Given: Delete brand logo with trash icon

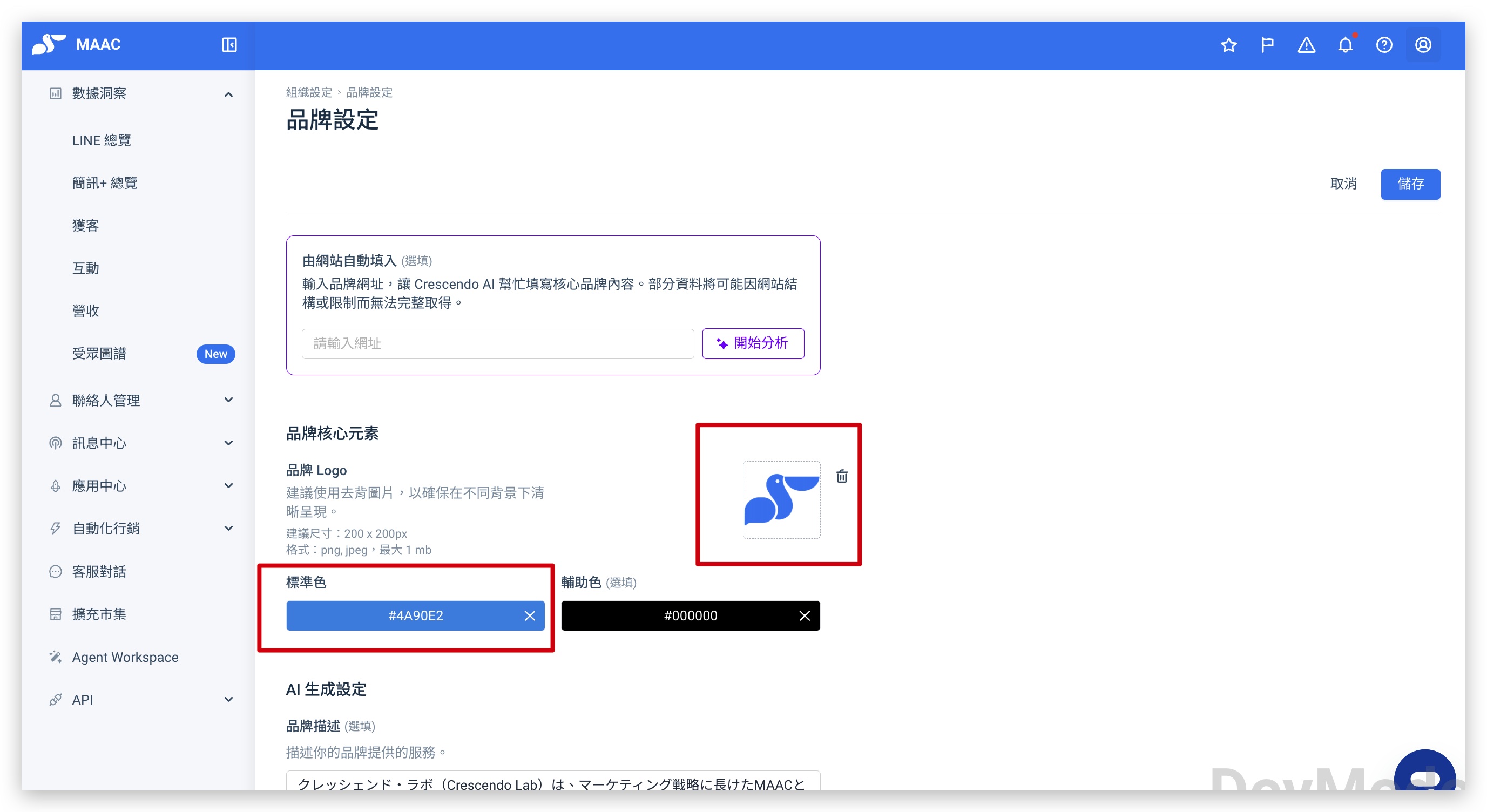Looking at the screenshot, I should coord(842,476).
